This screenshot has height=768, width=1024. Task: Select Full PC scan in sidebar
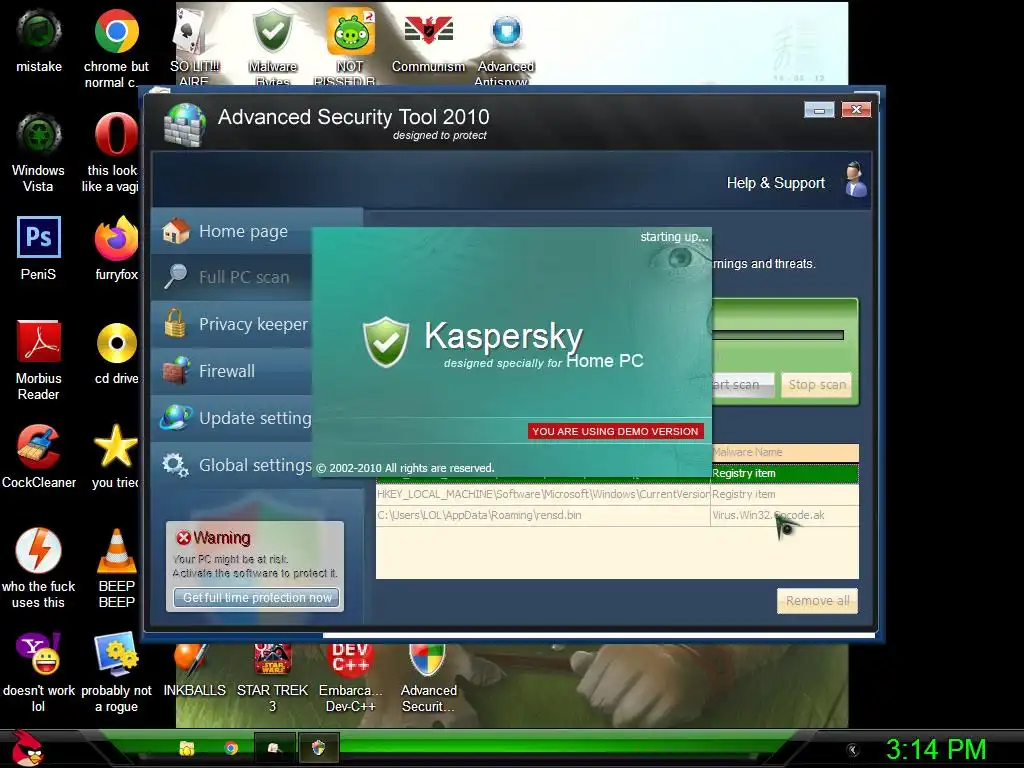pos(231,277)
